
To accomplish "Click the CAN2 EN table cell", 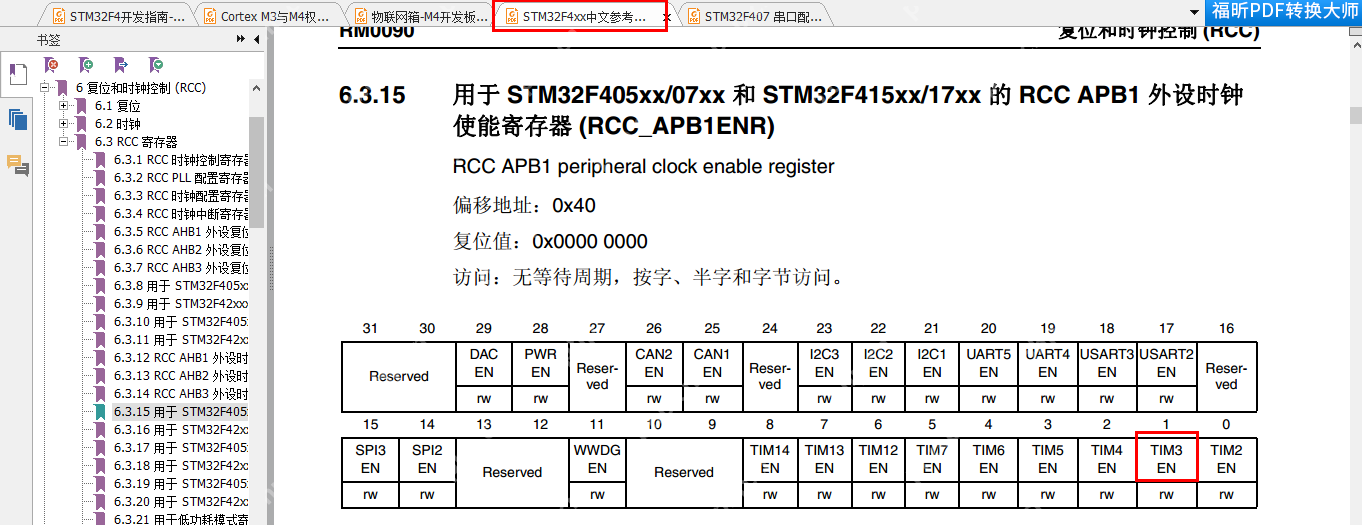I will [654, 363].
